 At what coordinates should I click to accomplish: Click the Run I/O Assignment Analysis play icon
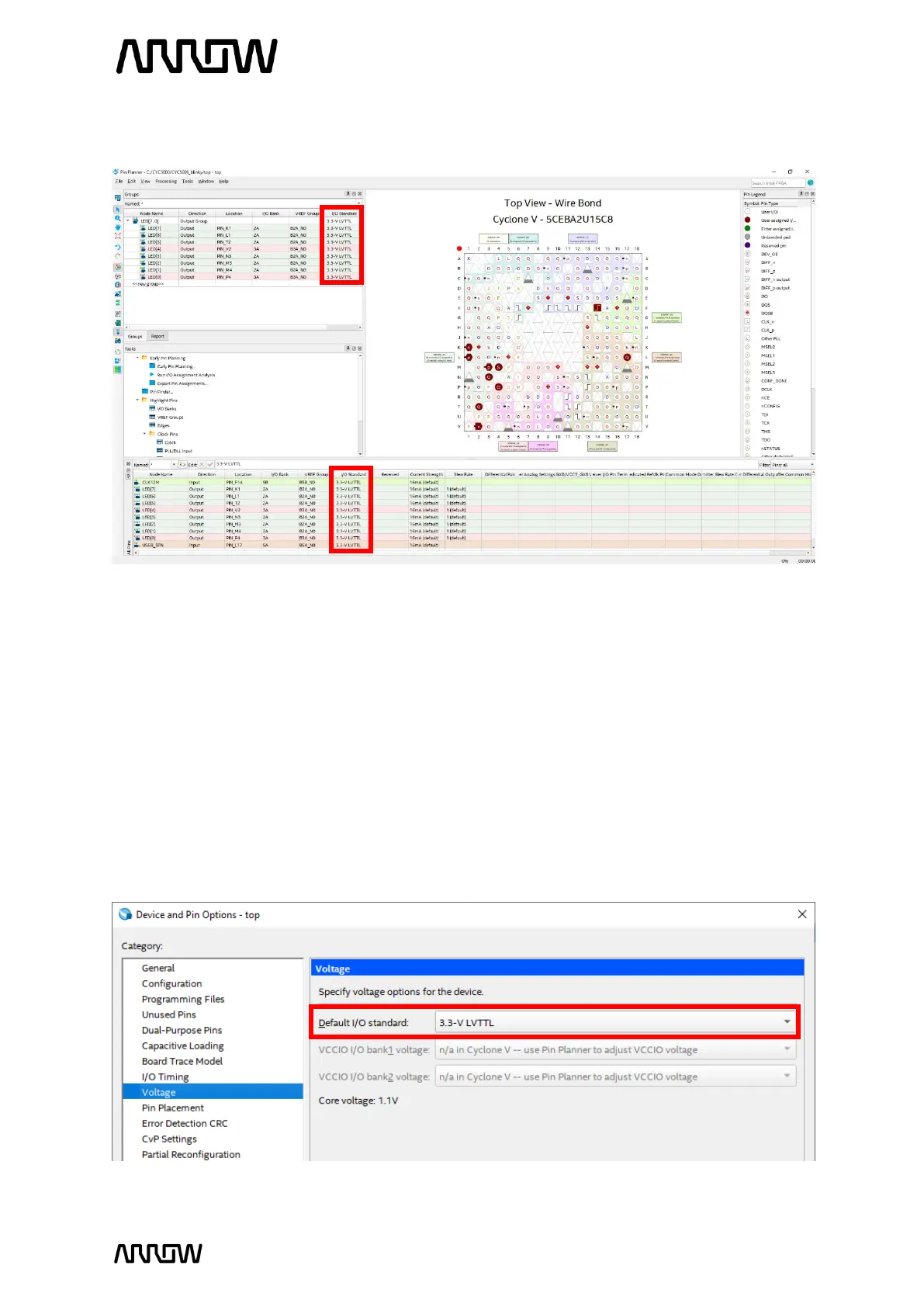point(152,375)
